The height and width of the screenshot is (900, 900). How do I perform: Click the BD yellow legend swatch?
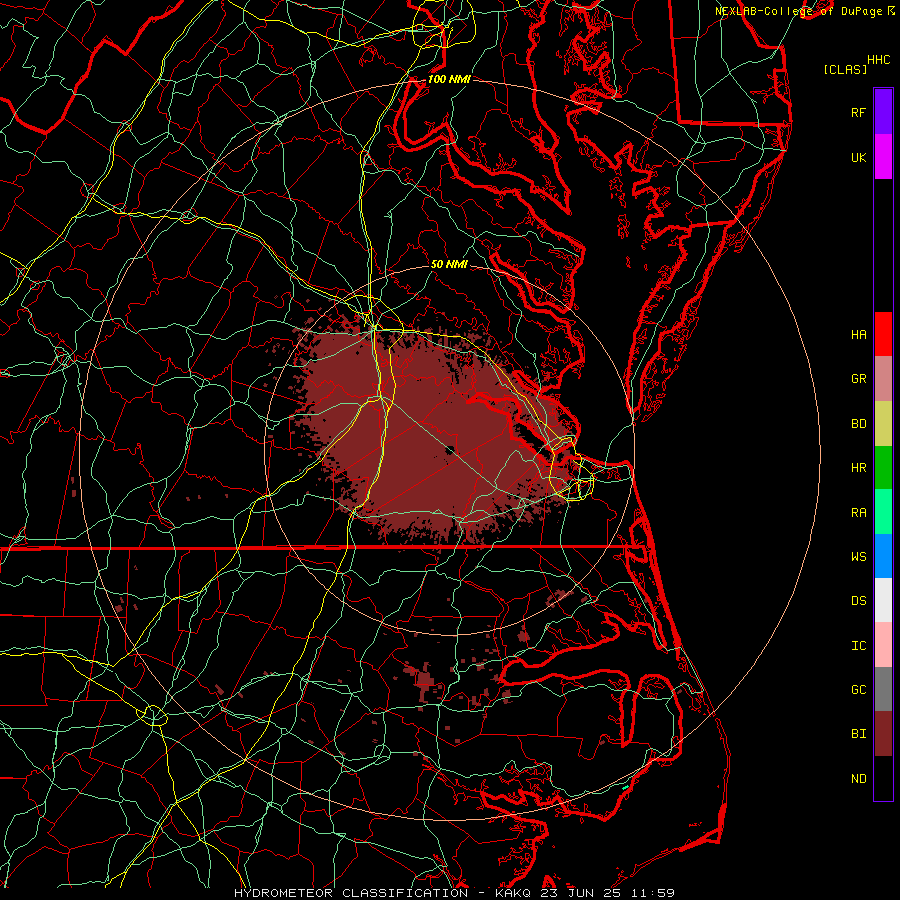[883, 423]
